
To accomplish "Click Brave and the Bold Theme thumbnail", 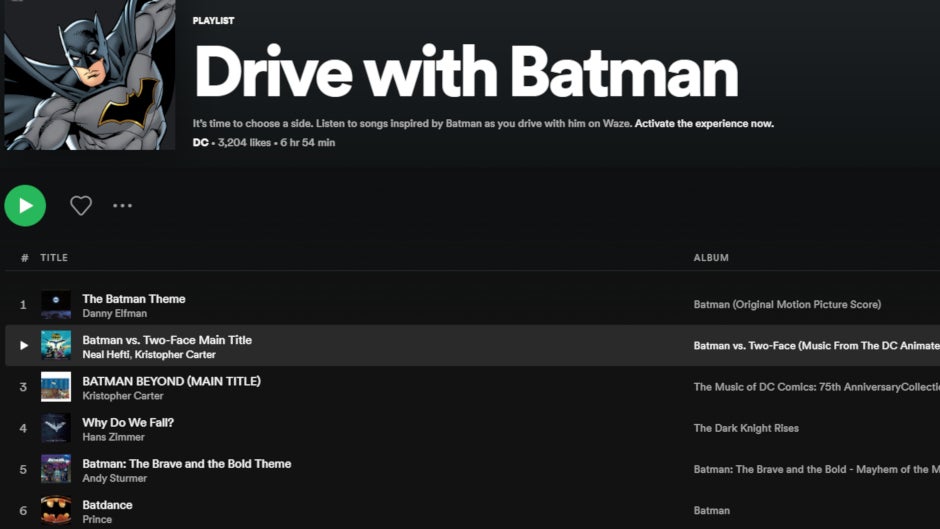I will click(56, 469).
